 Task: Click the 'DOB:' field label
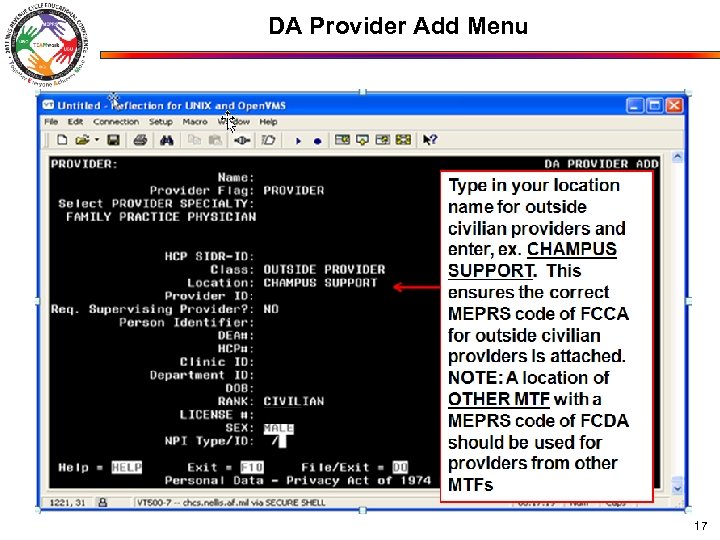click(x=240, y=388)
